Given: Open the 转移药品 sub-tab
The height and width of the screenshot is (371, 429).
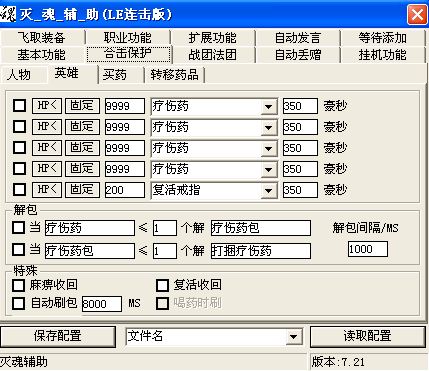Looking at the screenshot, I should pyautogui.click(x=175, y=74).
